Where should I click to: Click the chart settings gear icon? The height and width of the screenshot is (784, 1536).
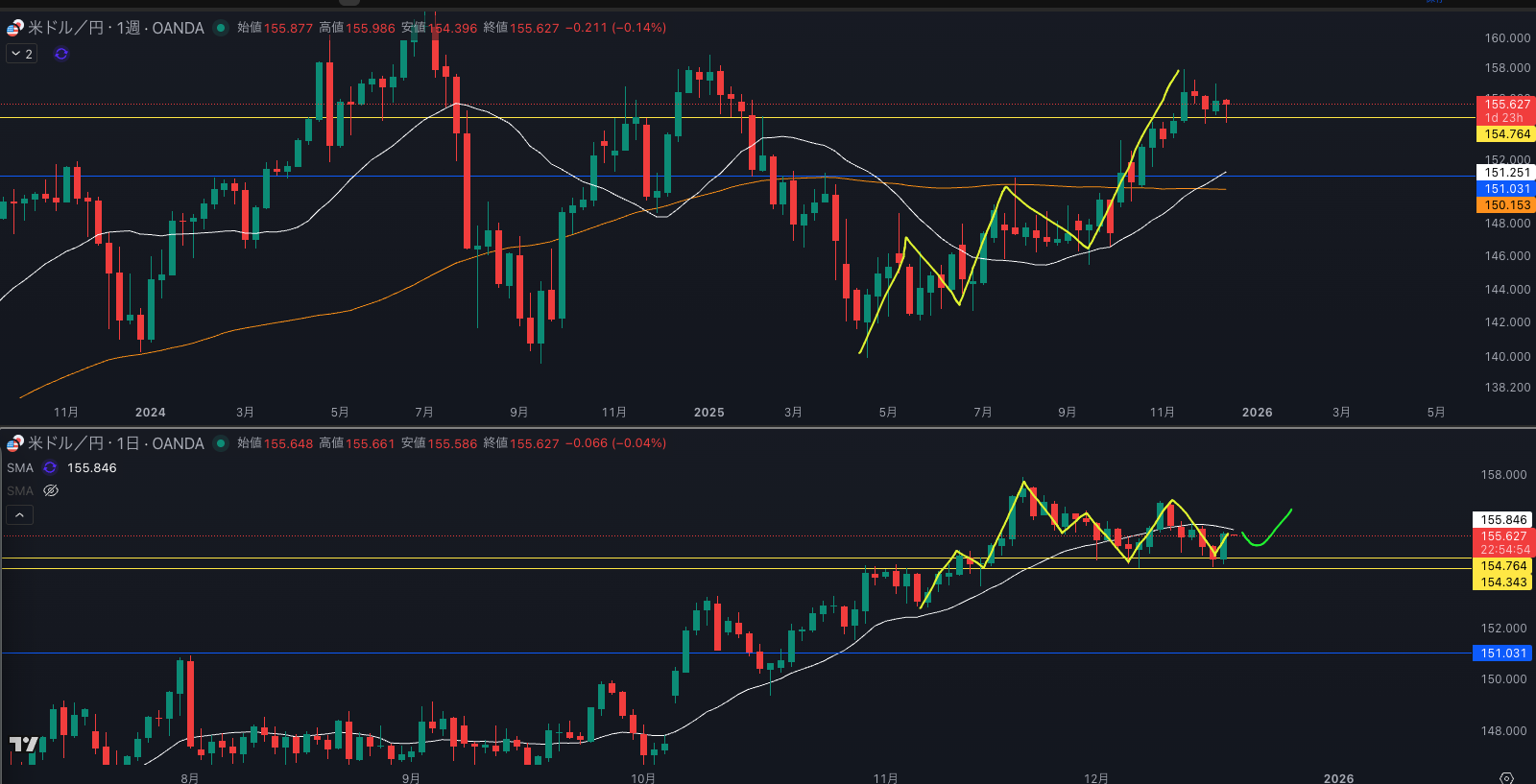(1506, 777)
